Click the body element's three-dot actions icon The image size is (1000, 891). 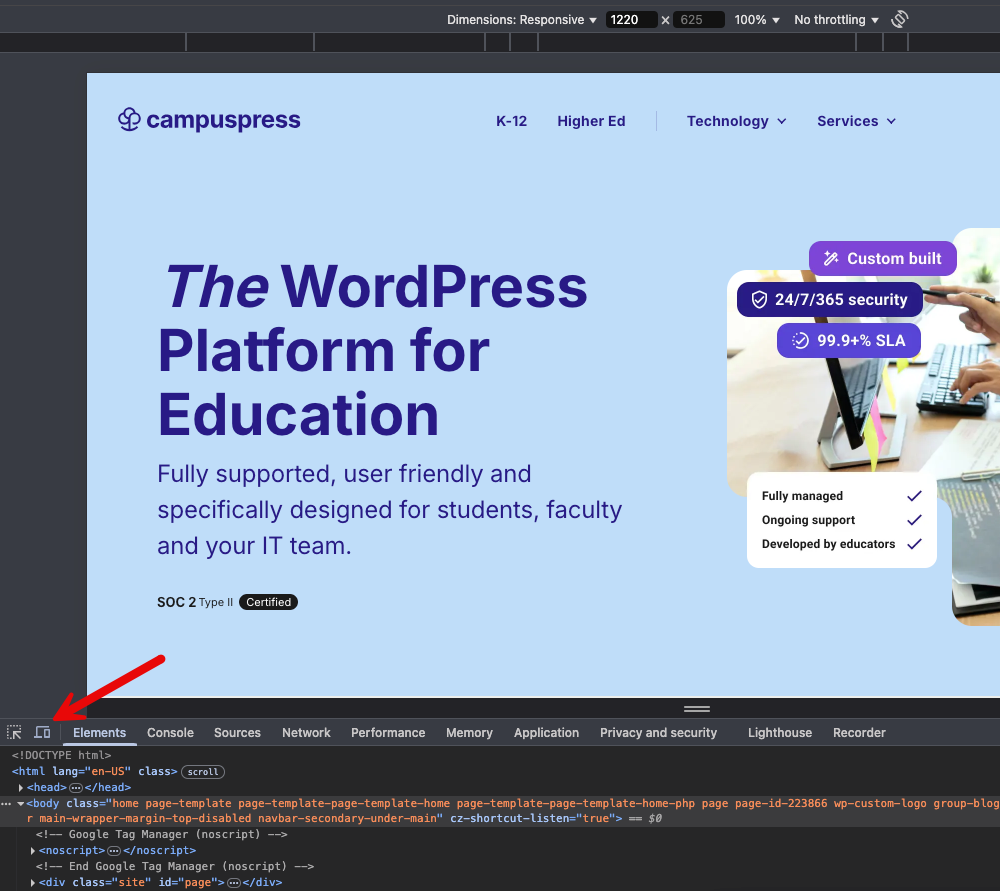(6, 804)
